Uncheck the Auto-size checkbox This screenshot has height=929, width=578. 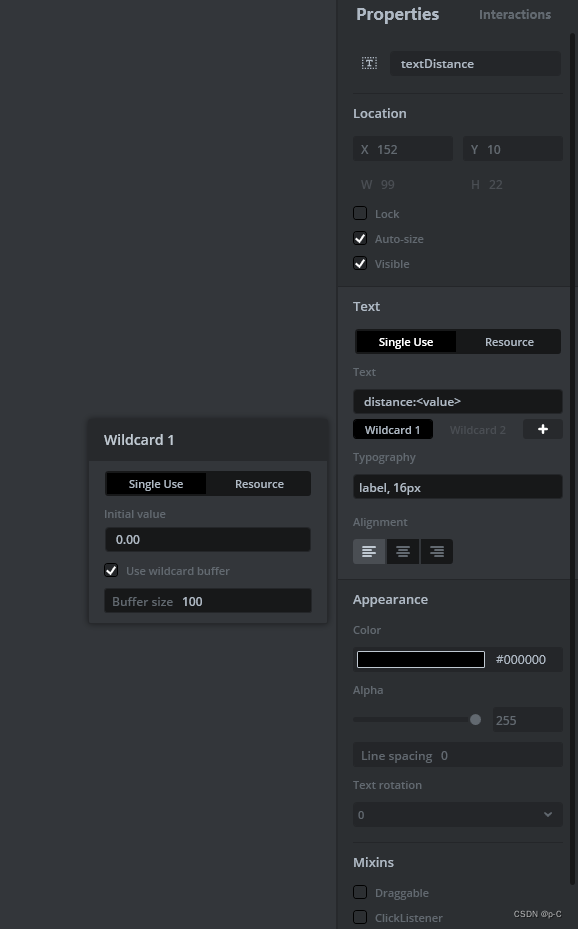click(360, 238)
